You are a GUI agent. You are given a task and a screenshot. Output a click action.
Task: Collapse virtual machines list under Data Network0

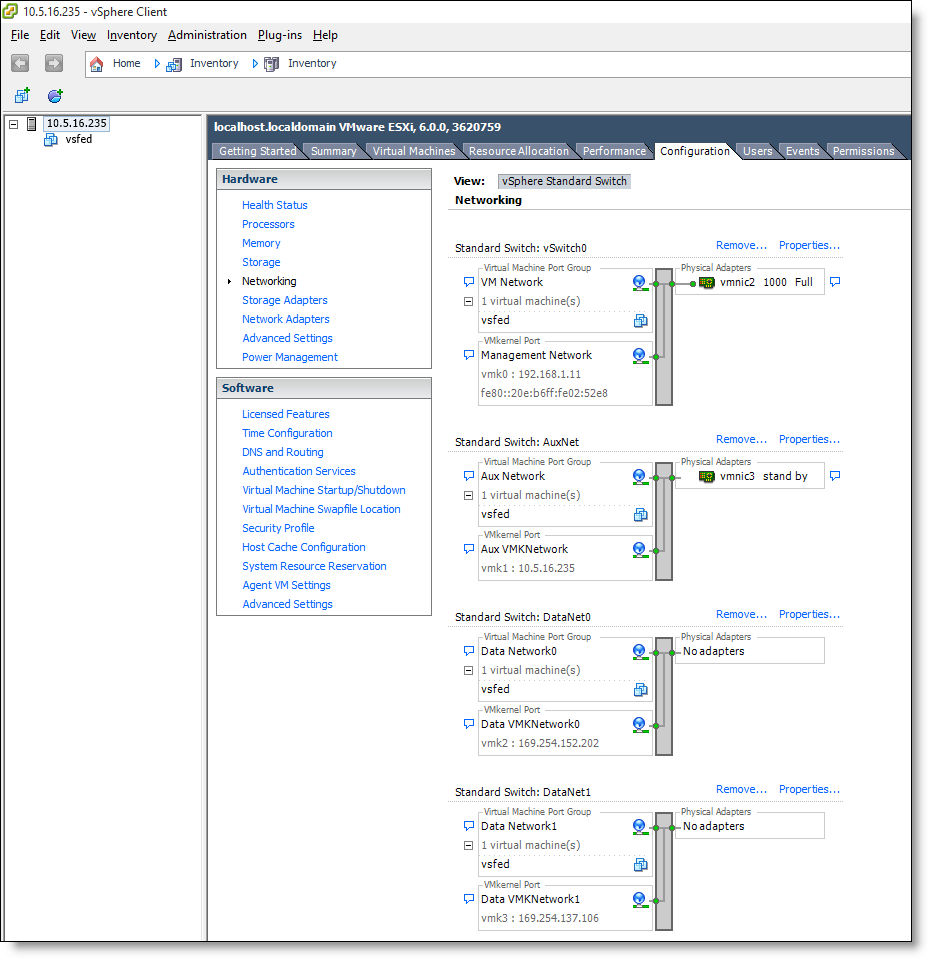[468, 670]
